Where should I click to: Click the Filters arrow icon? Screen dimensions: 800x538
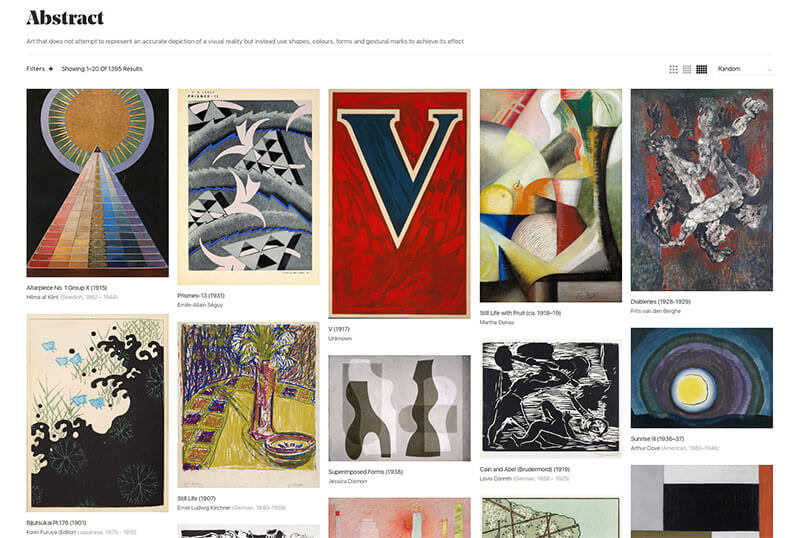click(51, 69)
